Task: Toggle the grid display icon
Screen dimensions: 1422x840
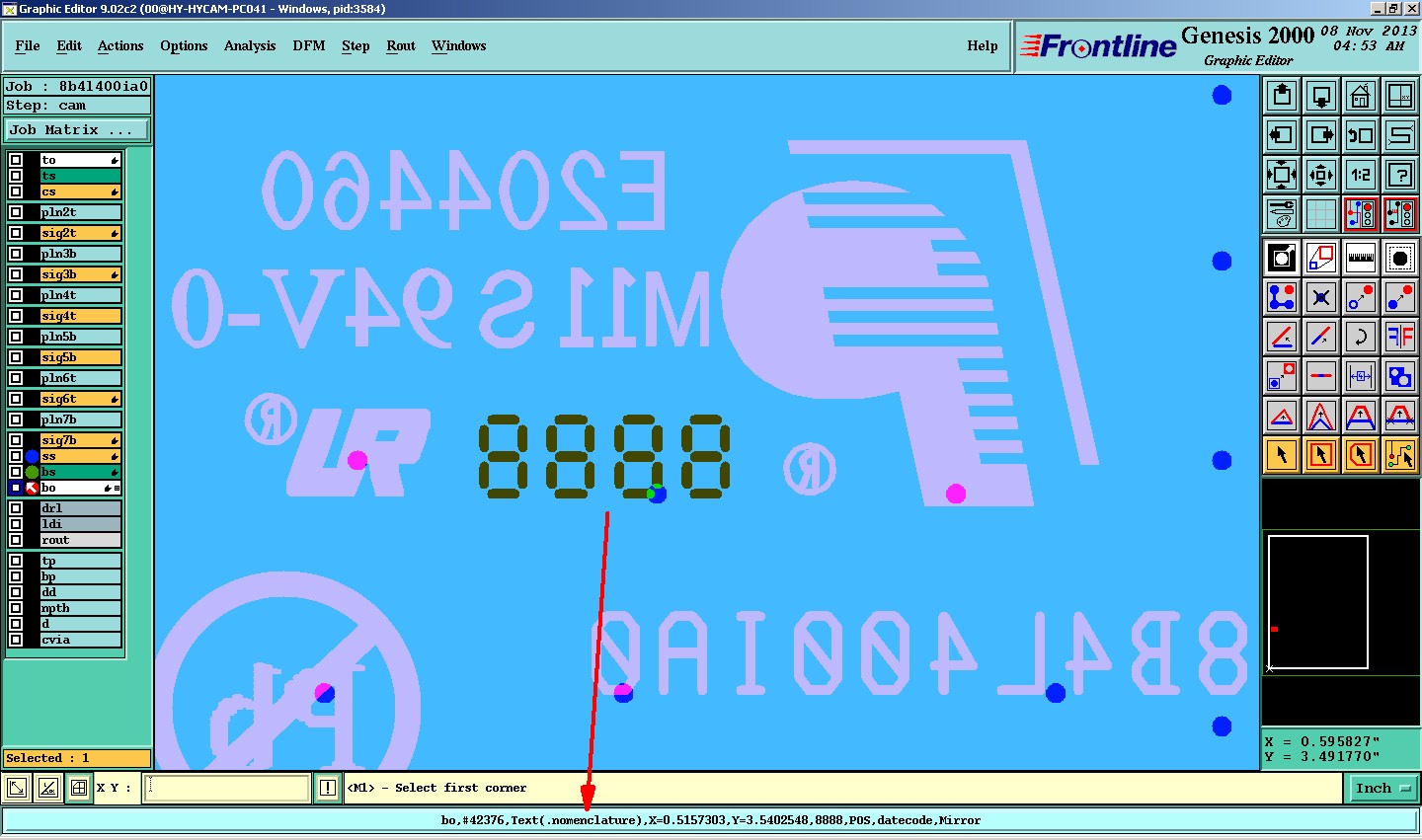Action: point(1321,213)
